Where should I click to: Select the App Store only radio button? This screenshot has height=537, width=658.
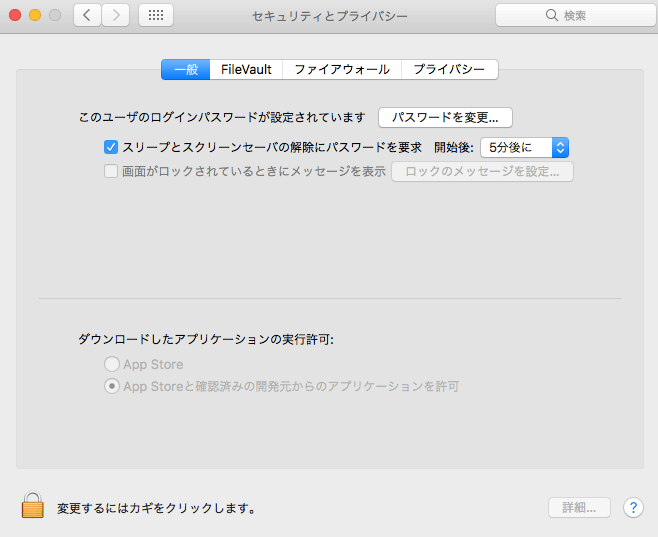(112, 364)
